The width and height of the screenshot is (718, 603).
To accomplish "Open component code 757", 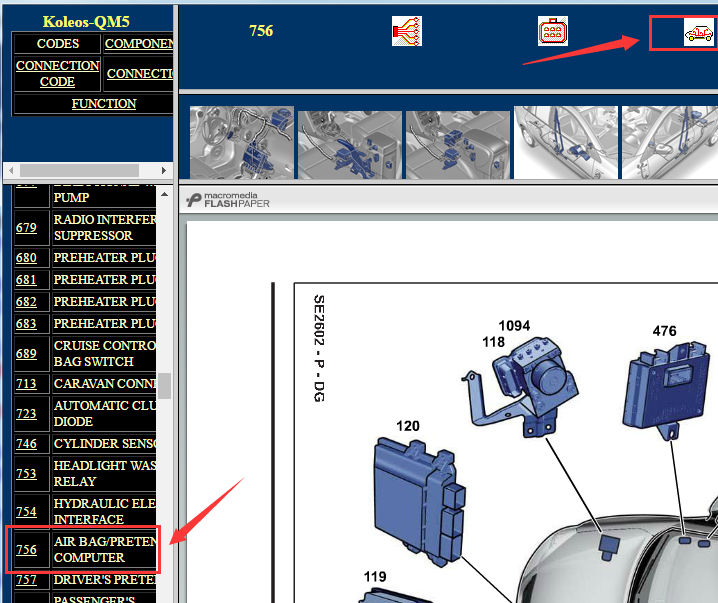I will click(x=26, y=580).
